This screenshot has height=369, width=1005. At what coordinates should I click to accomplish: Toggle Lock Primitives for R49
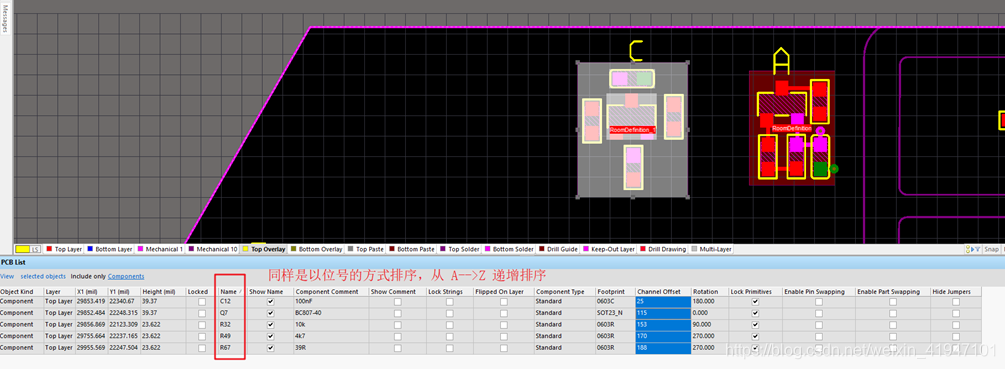(755, 336)
